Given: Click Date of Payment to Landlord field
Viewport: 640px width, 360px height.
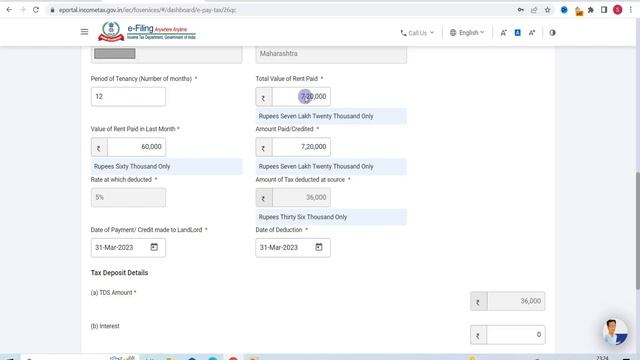Looking at the screenshot, I should click(128, 247).
